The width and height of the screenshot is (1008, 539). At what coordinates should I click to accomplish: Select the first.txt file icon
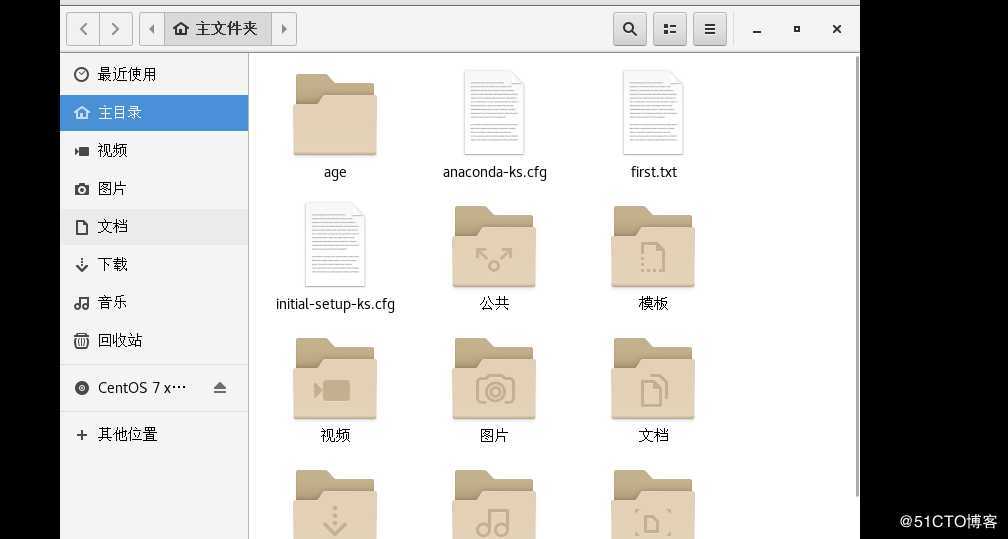pos(653,113)
